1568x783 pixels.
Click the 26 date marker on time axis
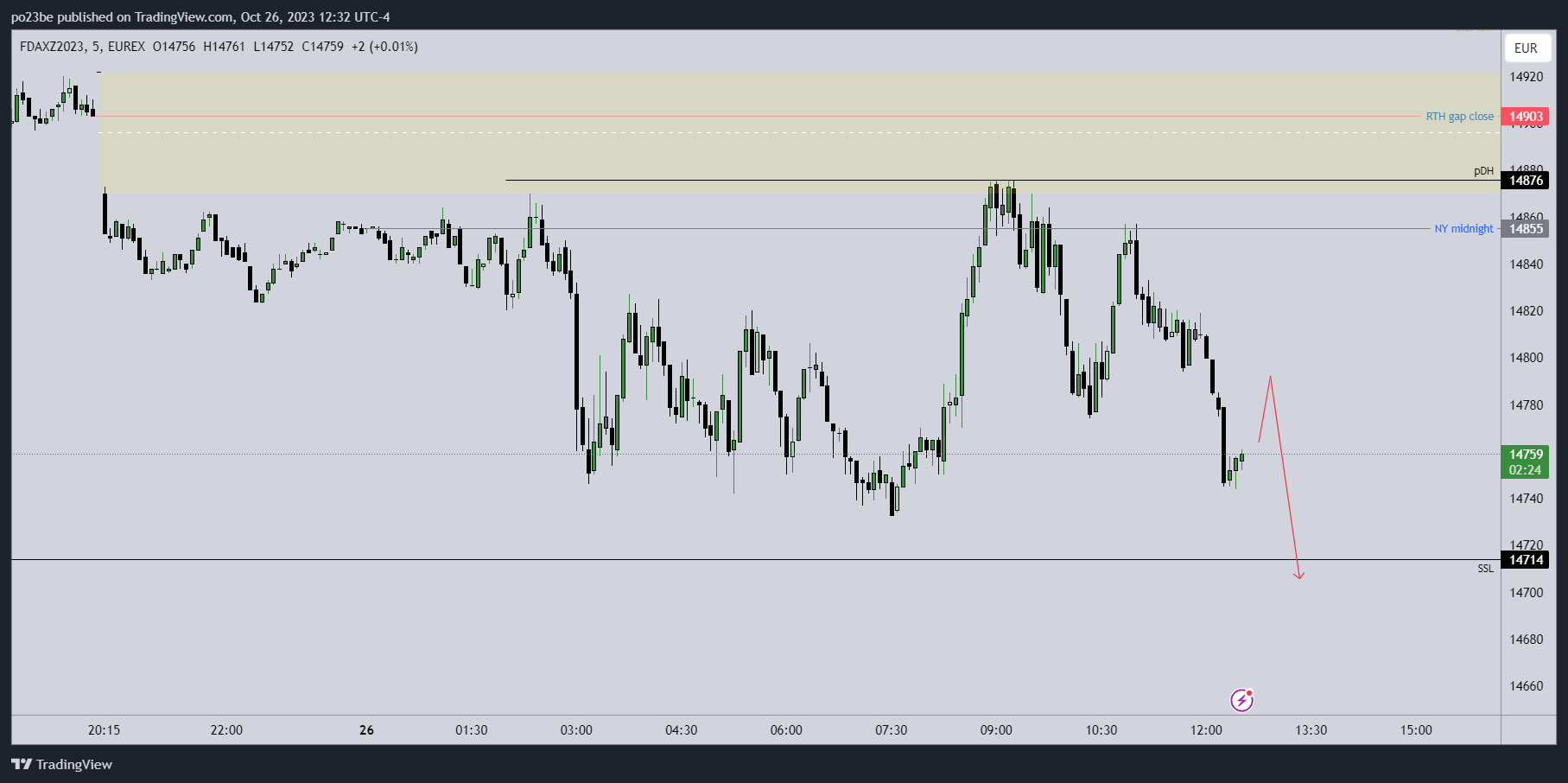click(366, 730)
